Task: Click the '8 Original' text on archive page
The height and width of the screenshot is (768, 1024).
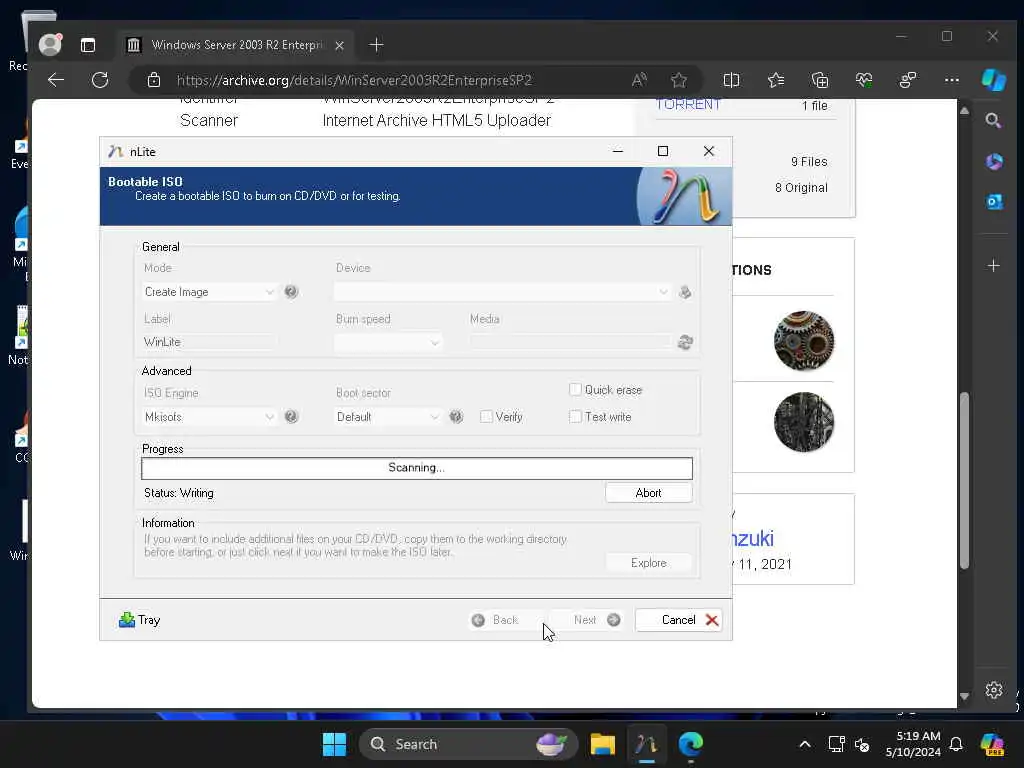Action: pyautogui.click(x=801, y=188)
